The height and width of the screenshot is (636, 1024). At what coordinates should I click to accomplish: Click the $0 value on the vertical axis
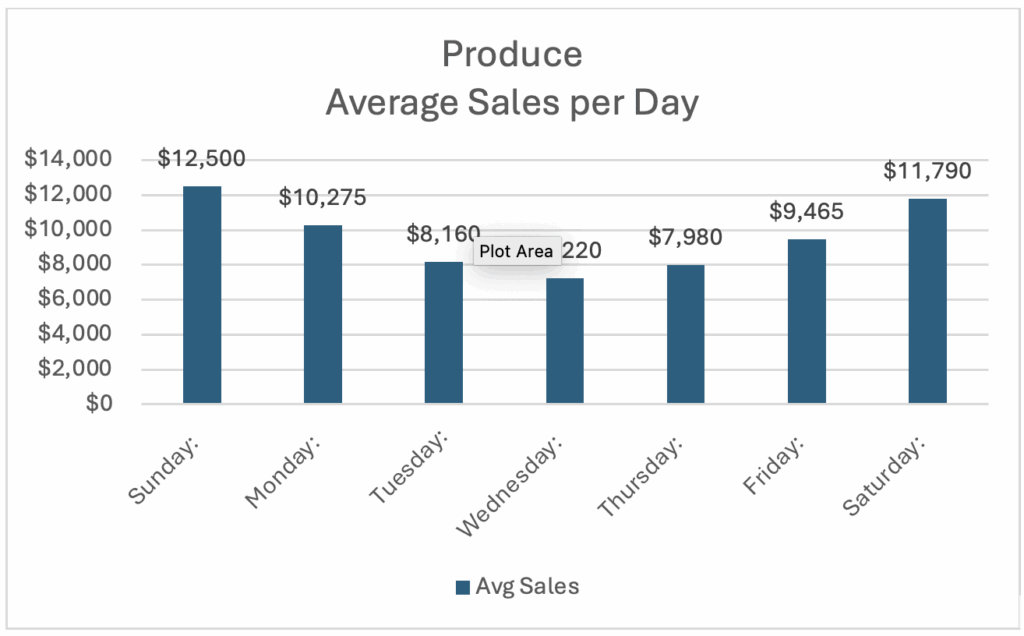click(x=96, y=404)
